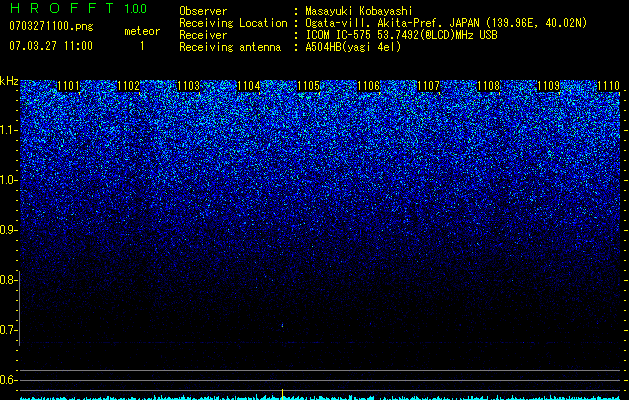The width and height of the screenshot is (629, 400).
Task: Click observer name Masayuki Kobayashi
Action: 359,11
